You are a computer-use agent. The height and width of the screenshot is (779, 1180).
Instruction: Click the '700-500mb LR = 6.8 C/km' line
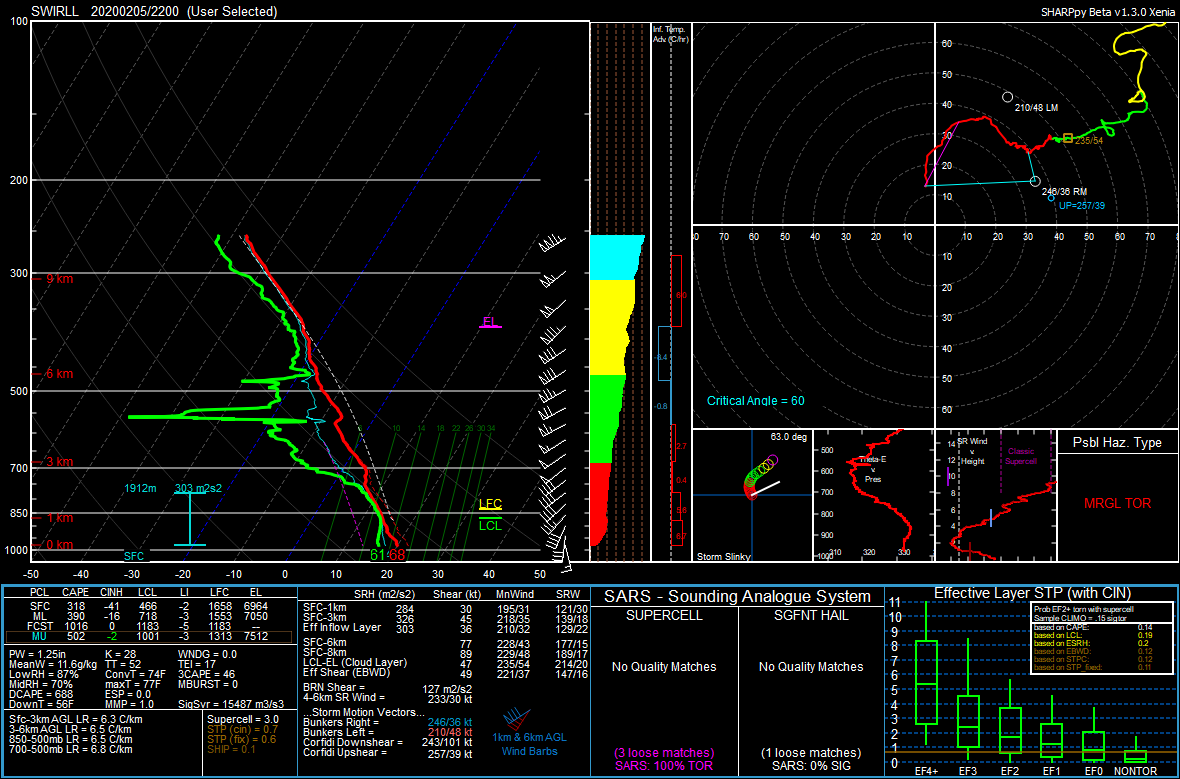pos(70,749)
